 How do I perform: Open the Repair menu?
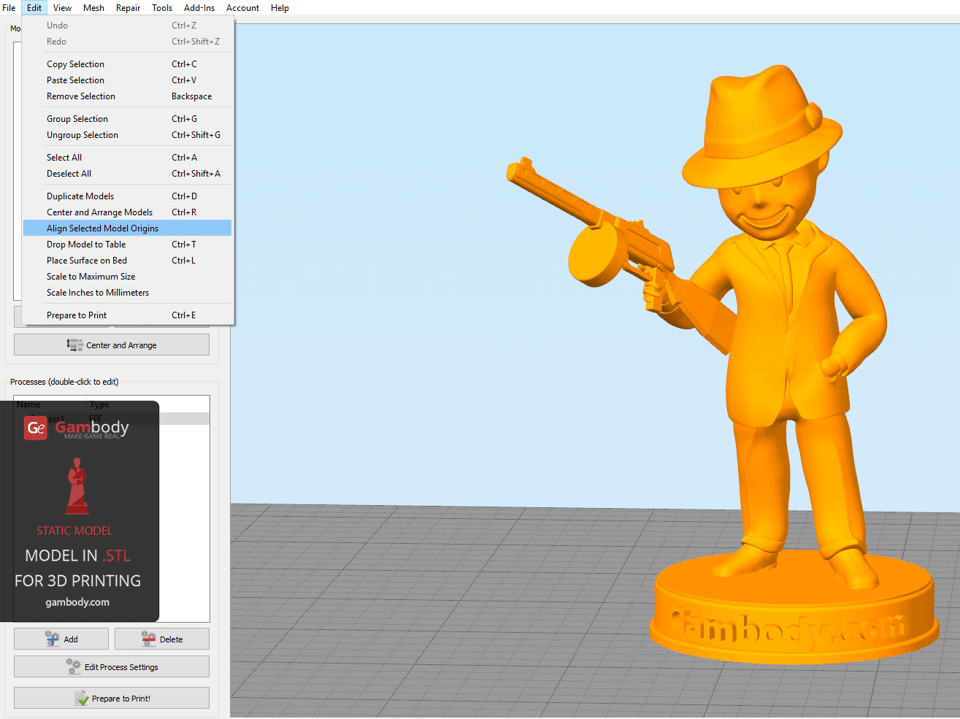point(127,7)
